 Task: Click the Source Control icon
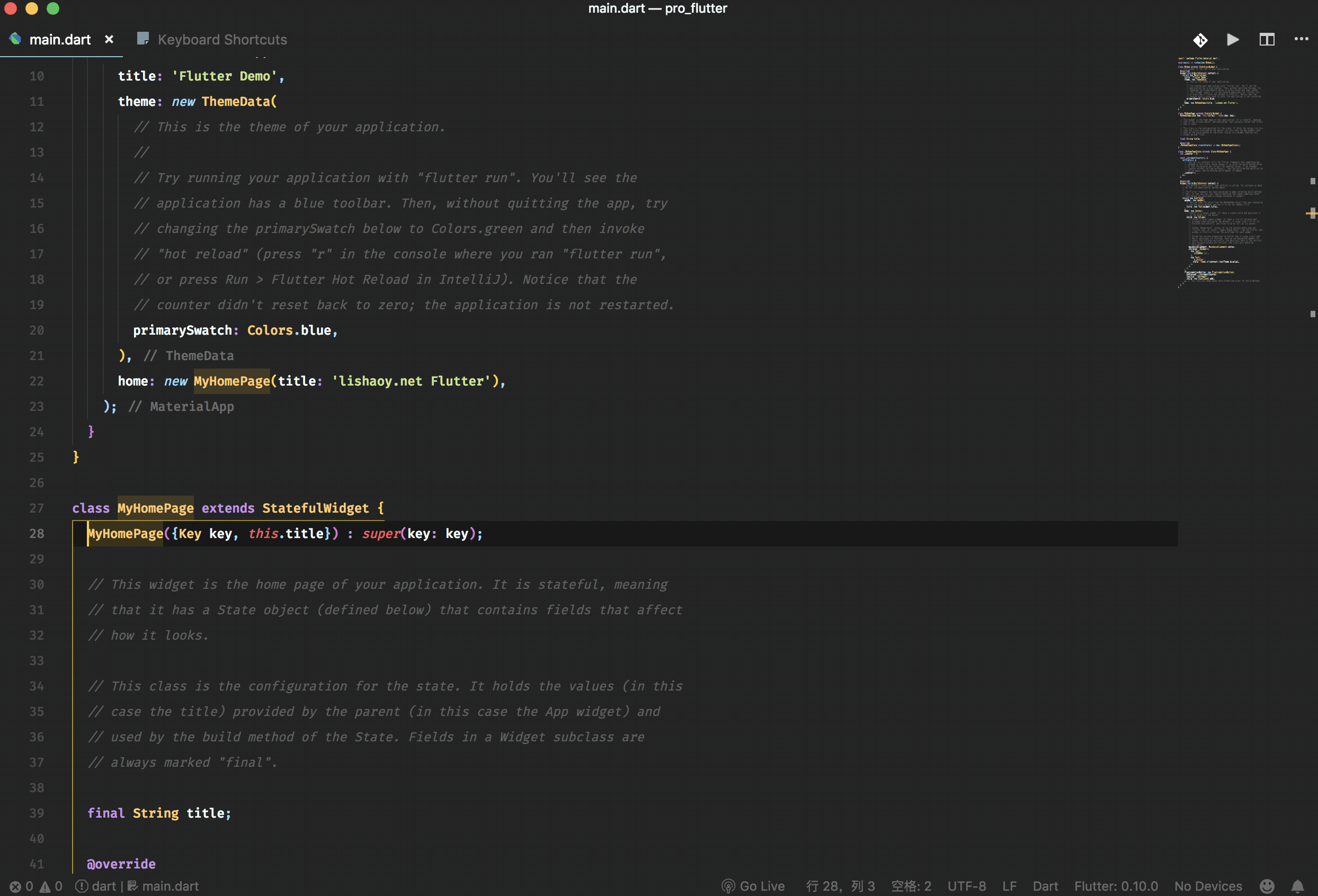pos(1199,40)
